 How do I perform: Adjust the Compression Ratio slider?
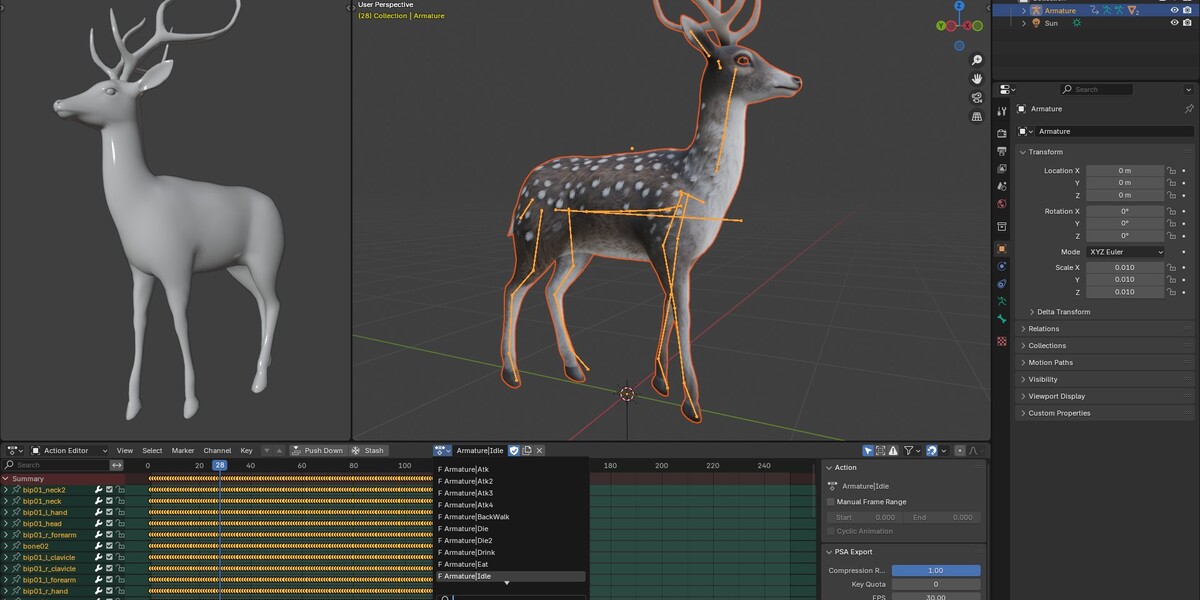(x=936, y=570)
